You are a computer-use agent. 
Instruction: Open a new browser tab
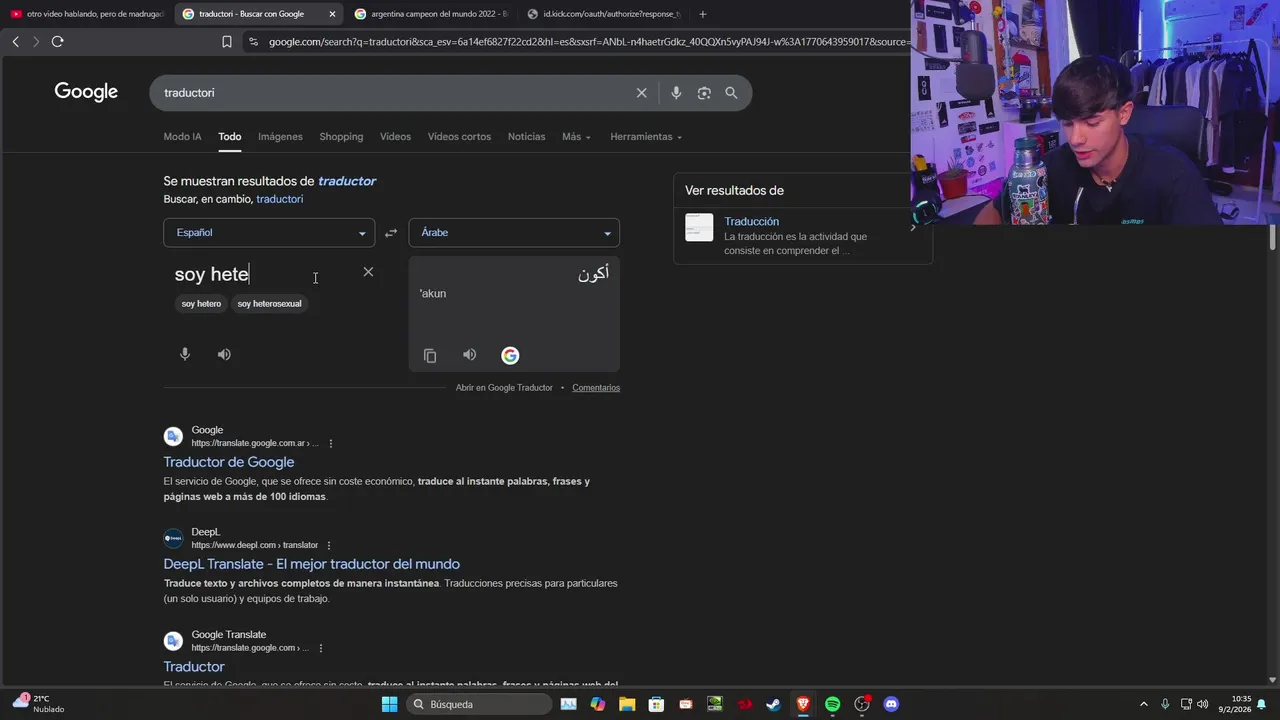[x=703, y=14]
